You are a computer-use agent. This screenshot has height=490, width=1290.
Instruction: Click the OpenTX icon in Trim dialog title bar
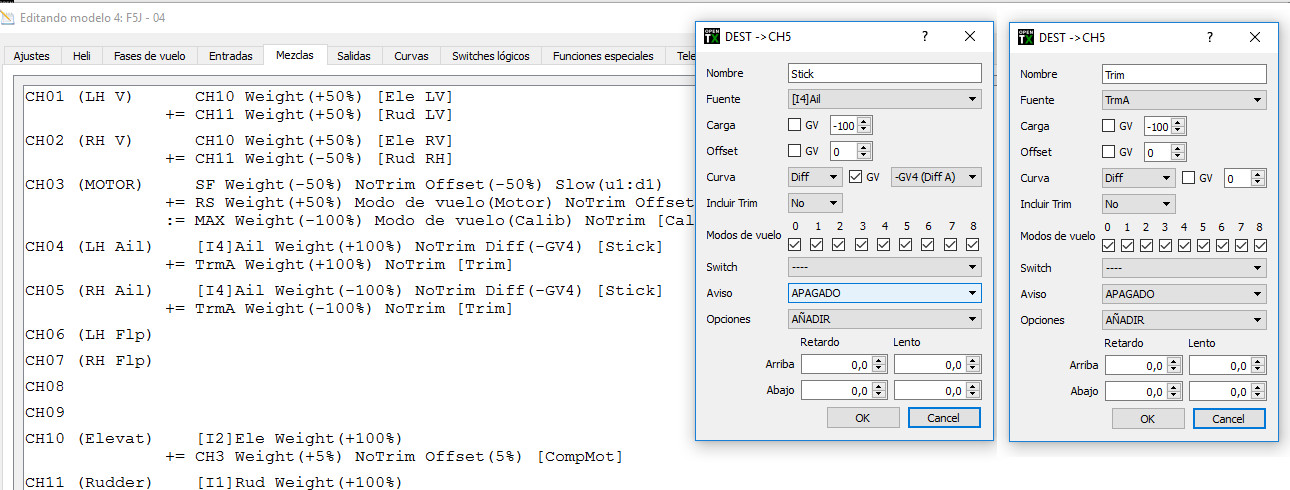tap(1026, 37)
